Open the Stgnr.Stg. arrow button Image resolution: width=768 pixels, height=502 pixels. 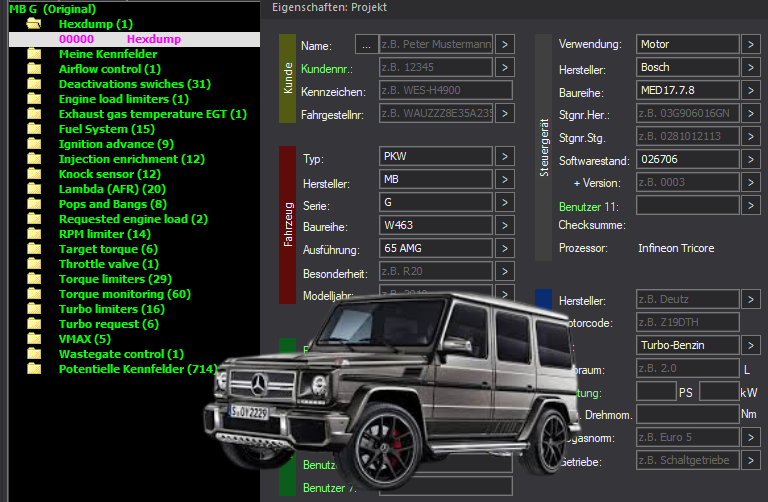click(x=751, y=136)
